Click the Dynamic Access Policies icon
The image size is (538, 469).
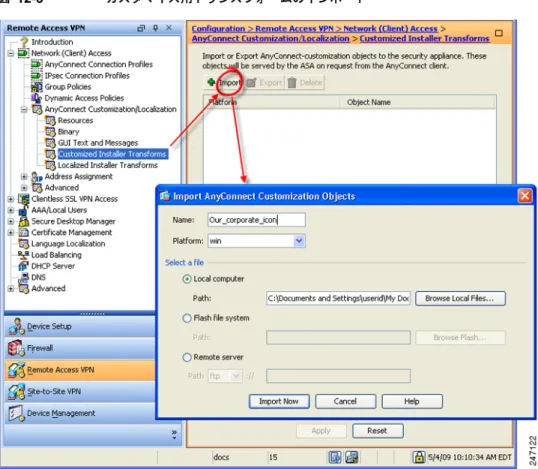(x=36, y=98)
